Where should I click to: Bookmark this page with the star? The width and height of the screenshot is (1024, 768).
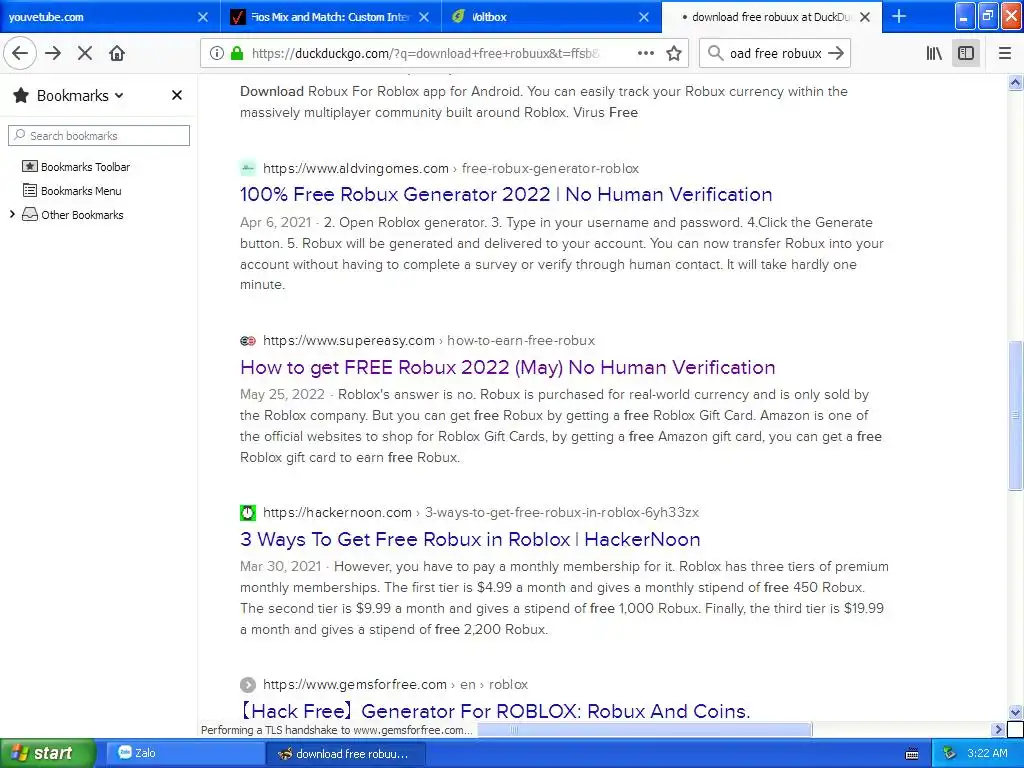674,54
